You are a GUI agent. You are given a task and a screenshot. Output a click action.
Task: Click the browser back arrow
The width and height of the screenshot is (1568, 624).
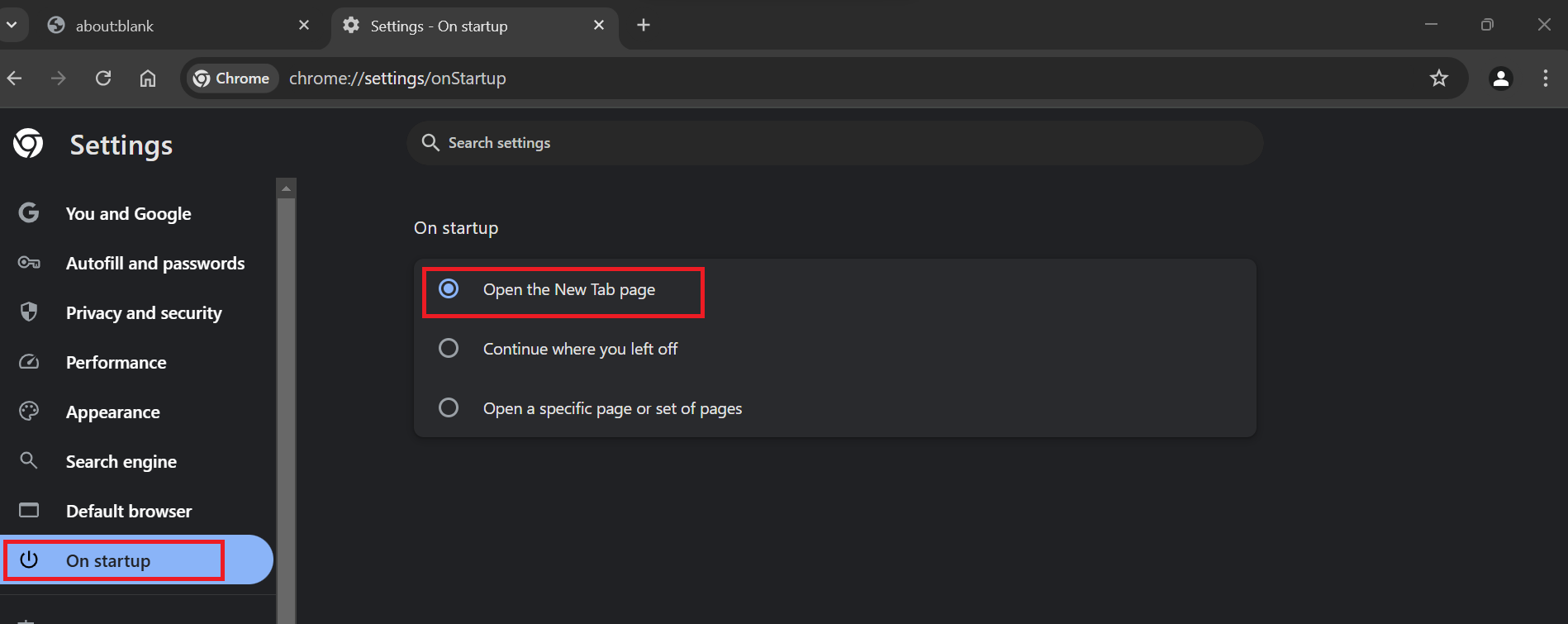(15, 79)
